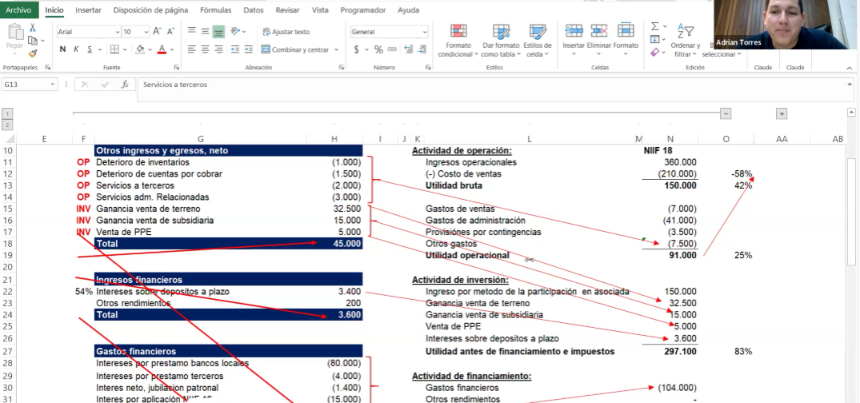Open the Combinar y centrar dropdown arrow
The image size is (860, 403).
pos(336,49)
